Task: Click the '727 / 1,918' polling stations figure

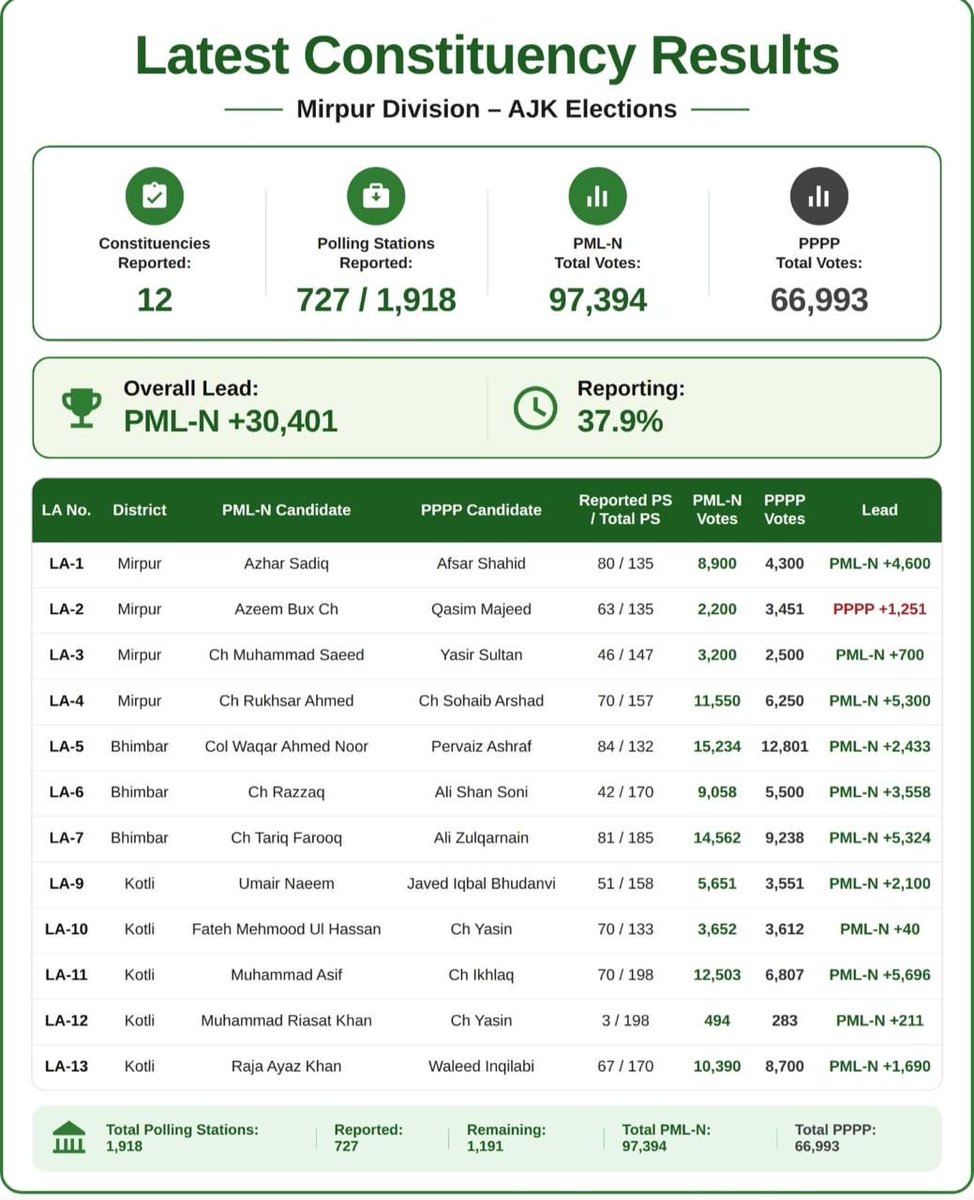Action: 376,300
